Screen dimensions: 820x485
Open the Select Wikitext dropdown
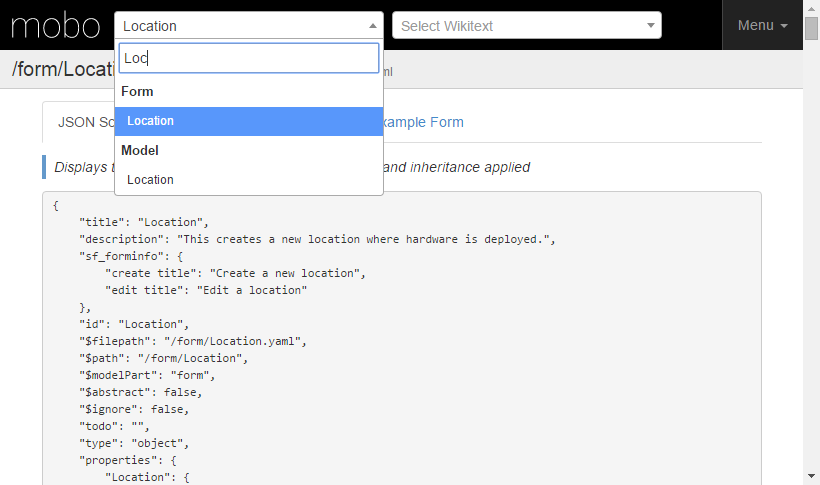[x=527, y=25]
